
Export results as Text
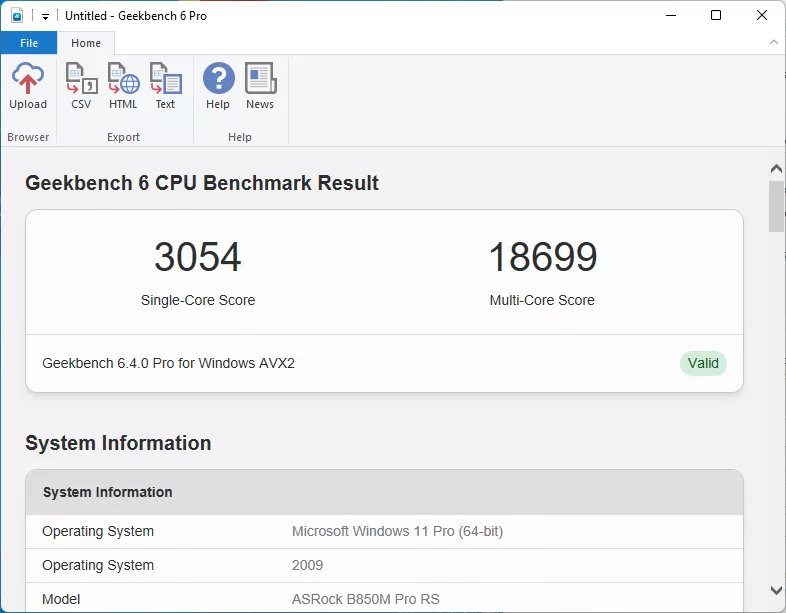click(165, 87)
